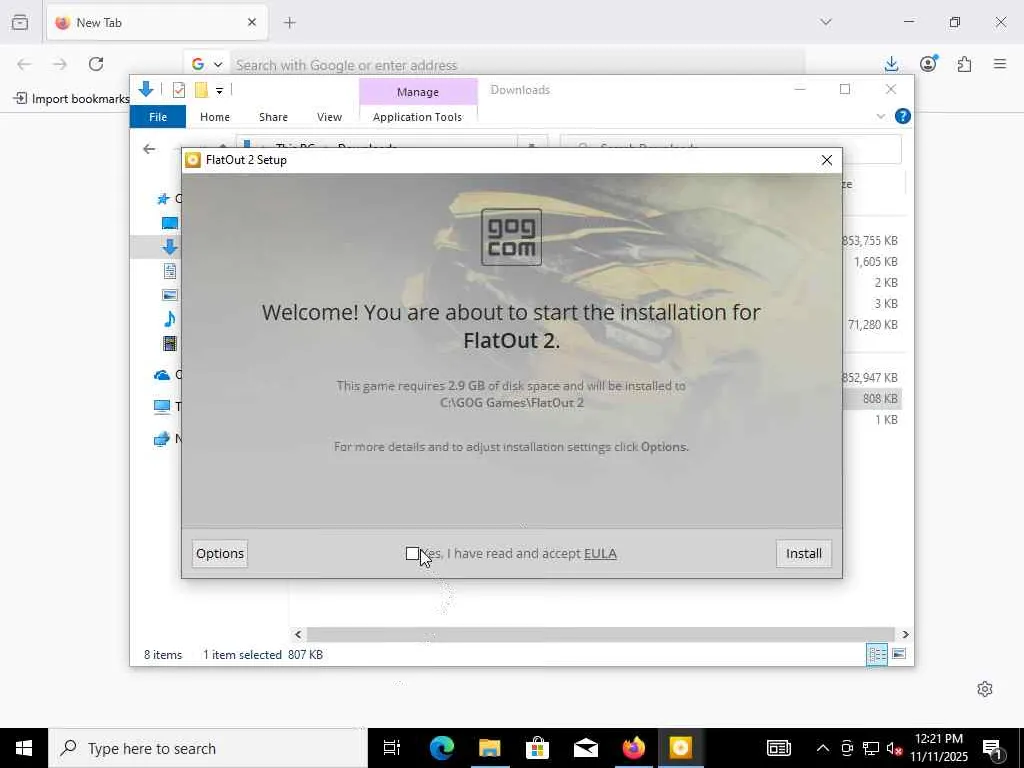This screenshot has width=1024, height=768.
Task: Click the GOG.com logo in the installer
Action: [511, 237]
